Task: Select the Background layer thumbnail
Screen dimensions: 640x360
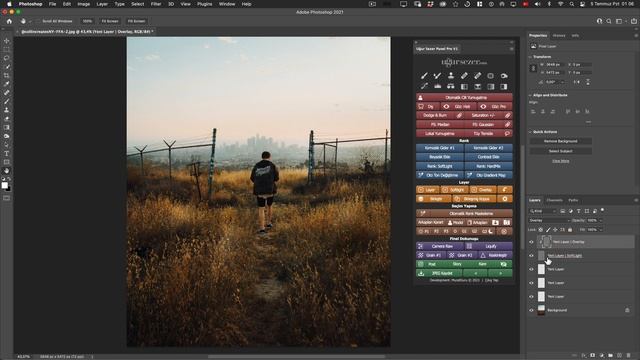Action: click(541, 310)
